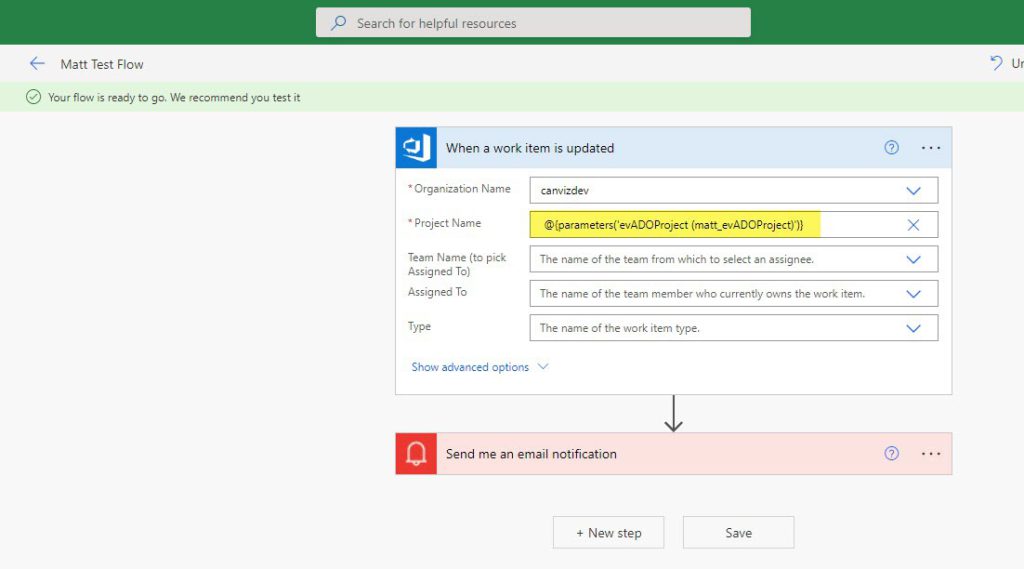Click the 'Project Name' label
Screen dimensions: 1024x569
[447, 223]
